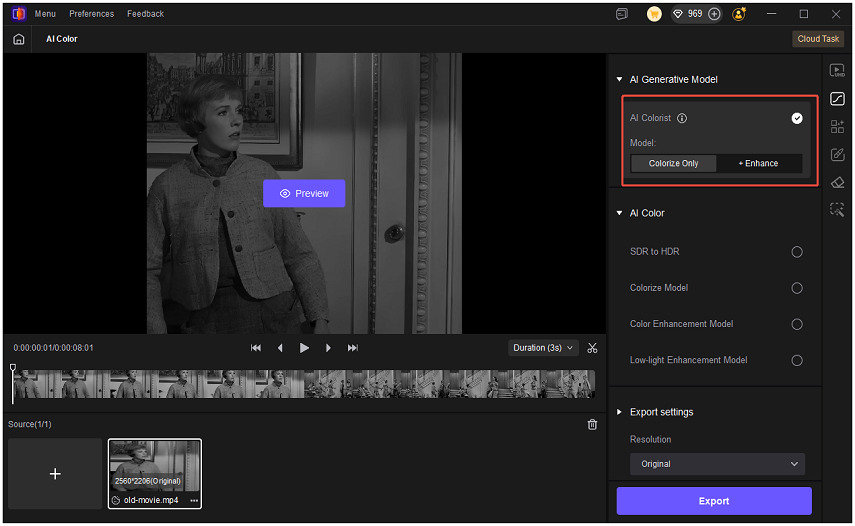Image resolution: width=855 pixels, height=526 pixels.
Task: Open the grid-plus sidebar tool
Action: tap(837, 127)
